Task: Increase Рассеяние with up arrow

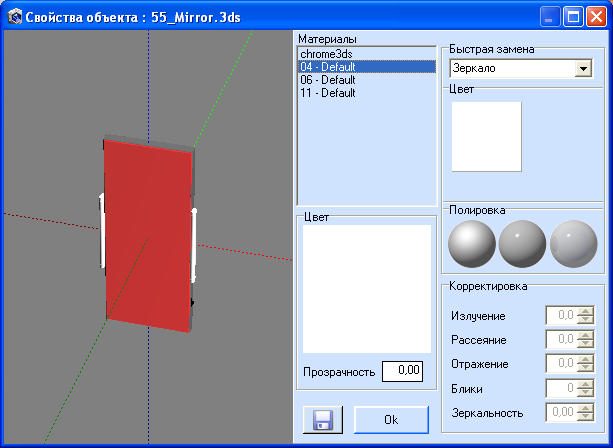Action: [585, 335]
